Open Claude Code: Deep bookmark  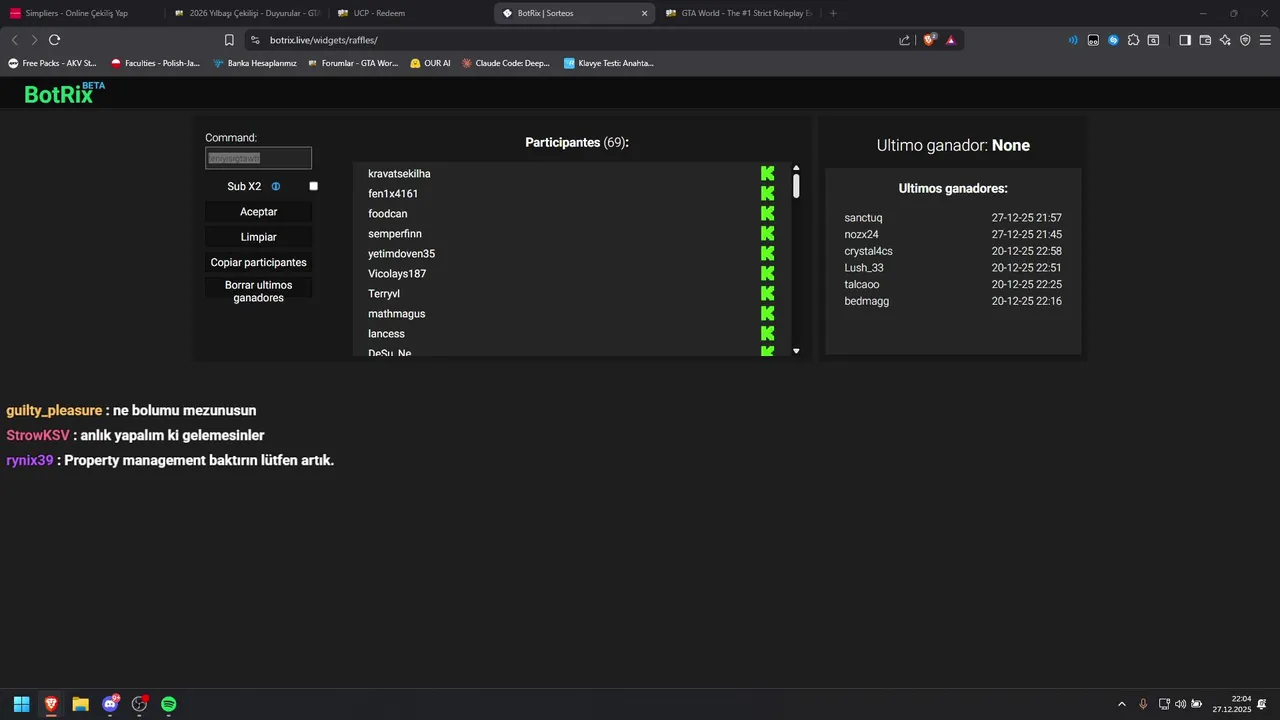coord(506,63)
